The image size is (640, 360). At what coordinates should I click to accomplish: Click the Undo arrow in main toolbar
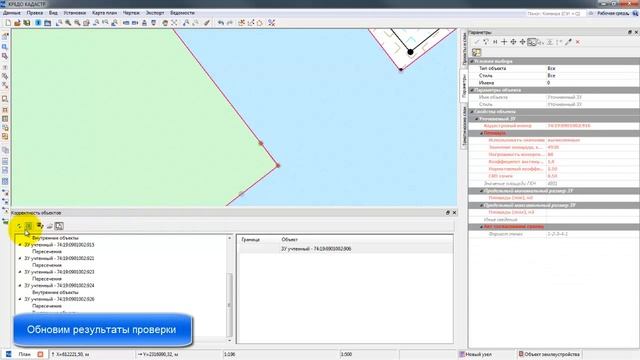click(x=221, y=23)
